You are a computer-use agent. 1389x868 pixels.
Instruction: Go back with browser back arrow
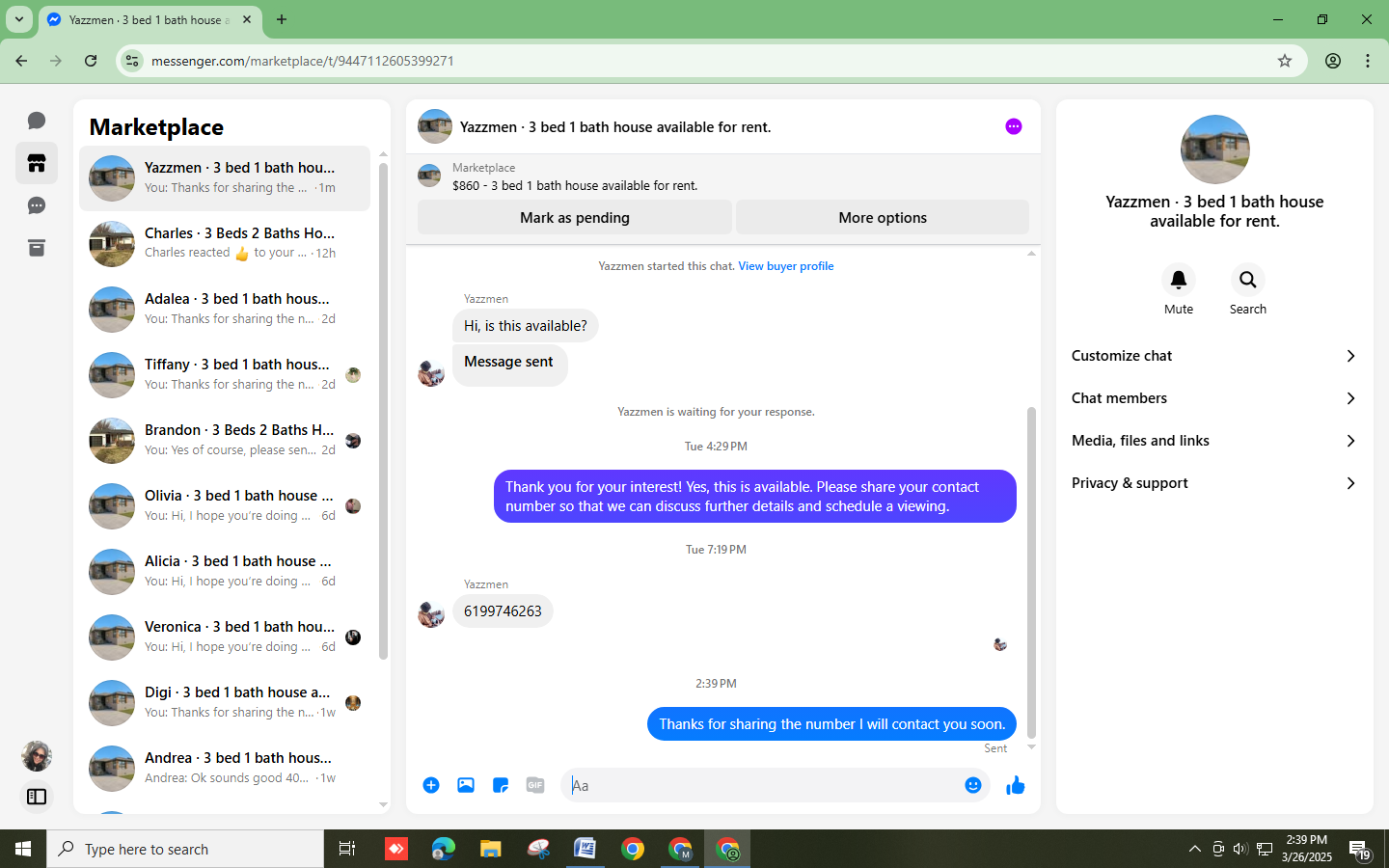pos(21,61)
